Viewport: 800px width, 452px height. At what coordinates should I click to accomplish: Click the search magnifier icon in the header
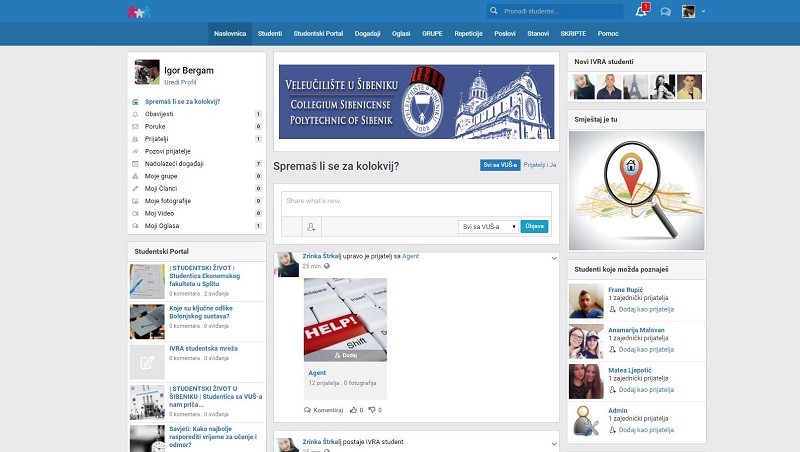[x=494, y=11]
